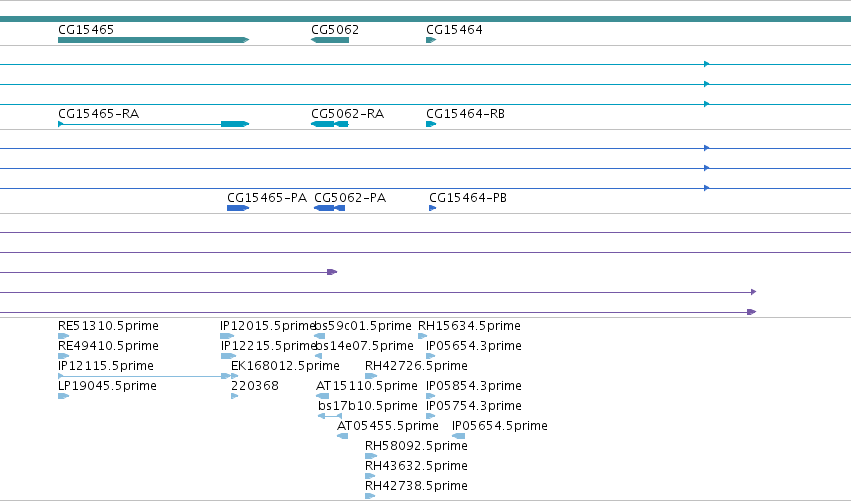Click the CG15464-RB transcript label

(465, 113)
